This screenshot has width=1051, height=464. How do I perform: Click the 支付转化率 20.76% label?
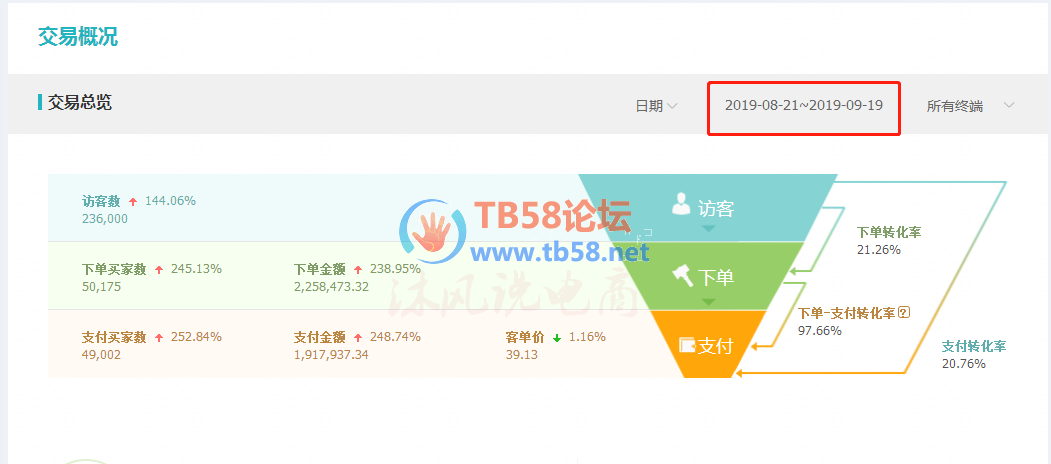[974, 355]
